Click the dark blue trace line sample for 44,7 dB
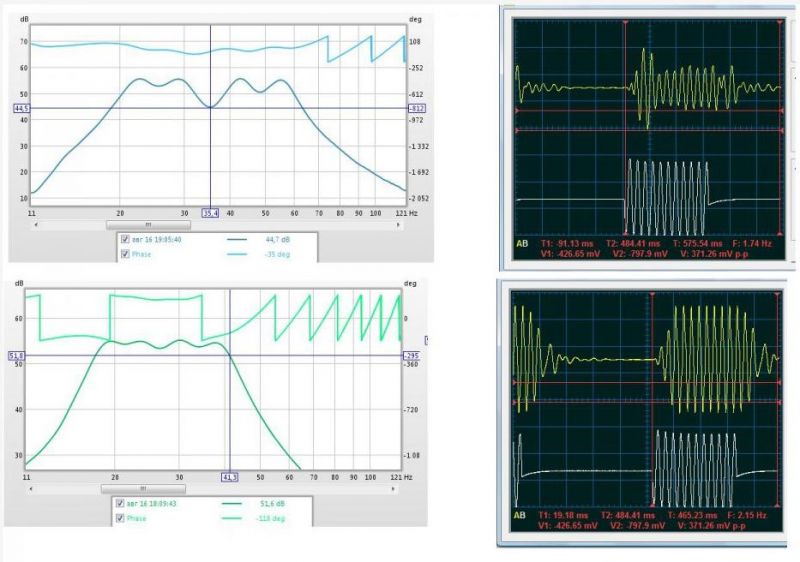Screen dimensions: 800x562 (237, 239)
